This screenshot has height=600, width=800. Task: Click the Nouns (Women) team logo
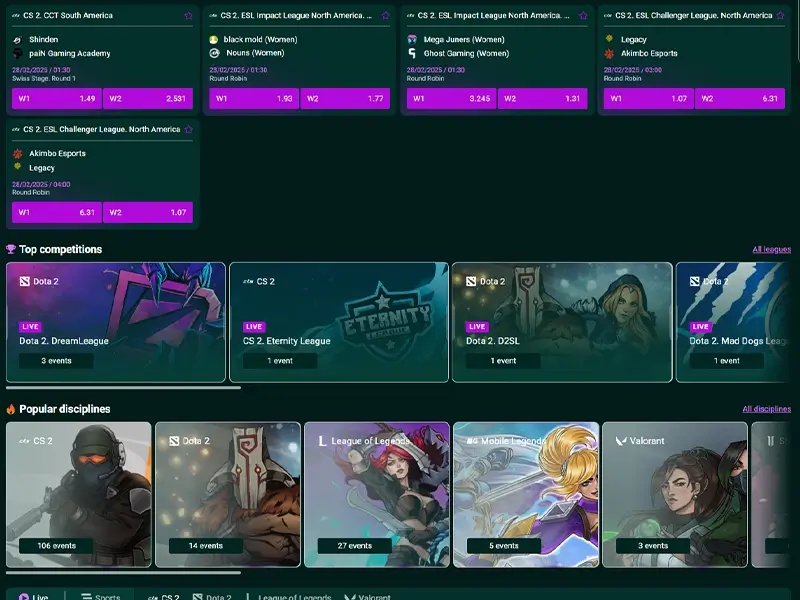(214, 53)
